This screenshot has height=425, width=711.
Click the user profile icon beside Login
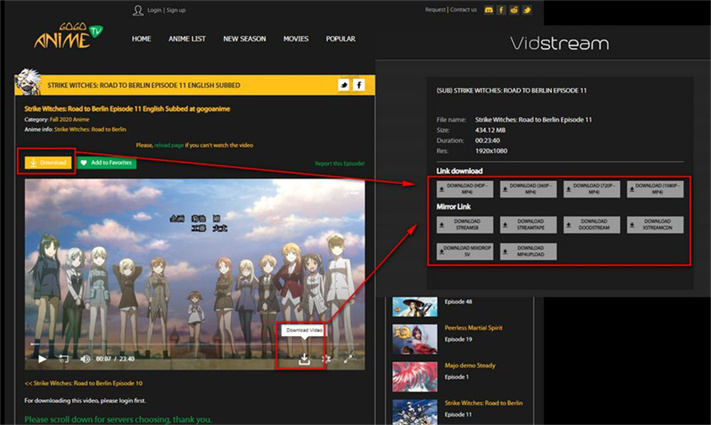(x=138, y=10)
